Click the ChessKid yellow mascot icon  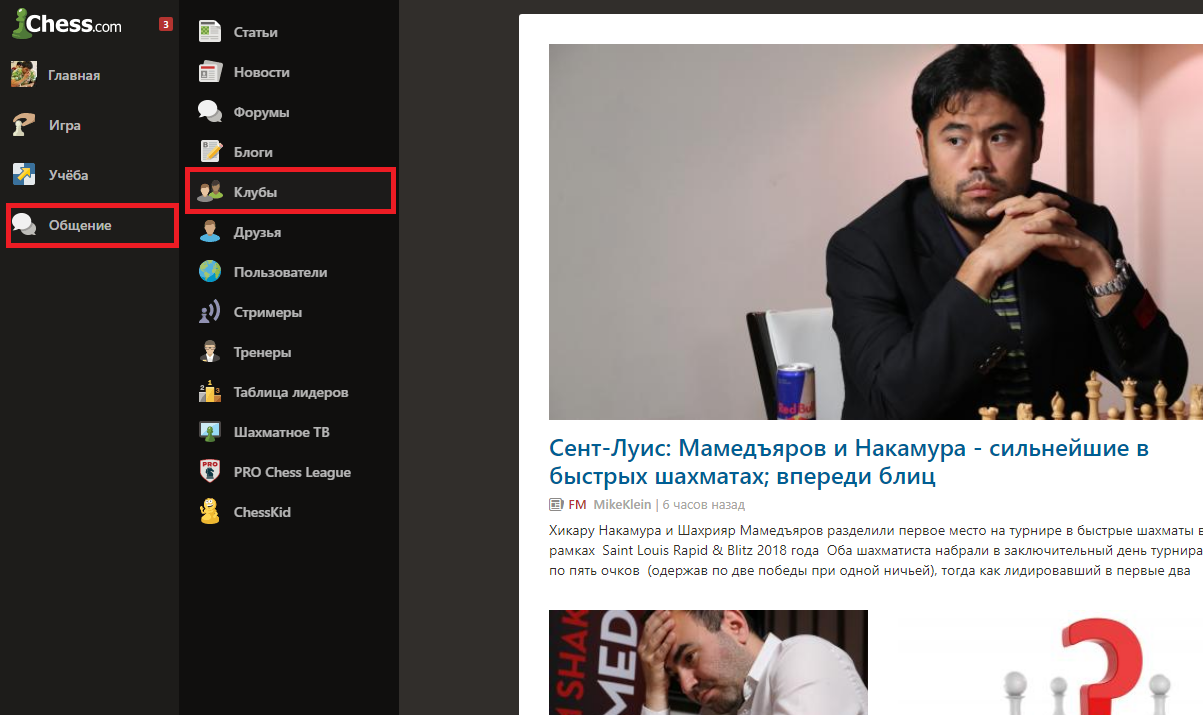210,512
